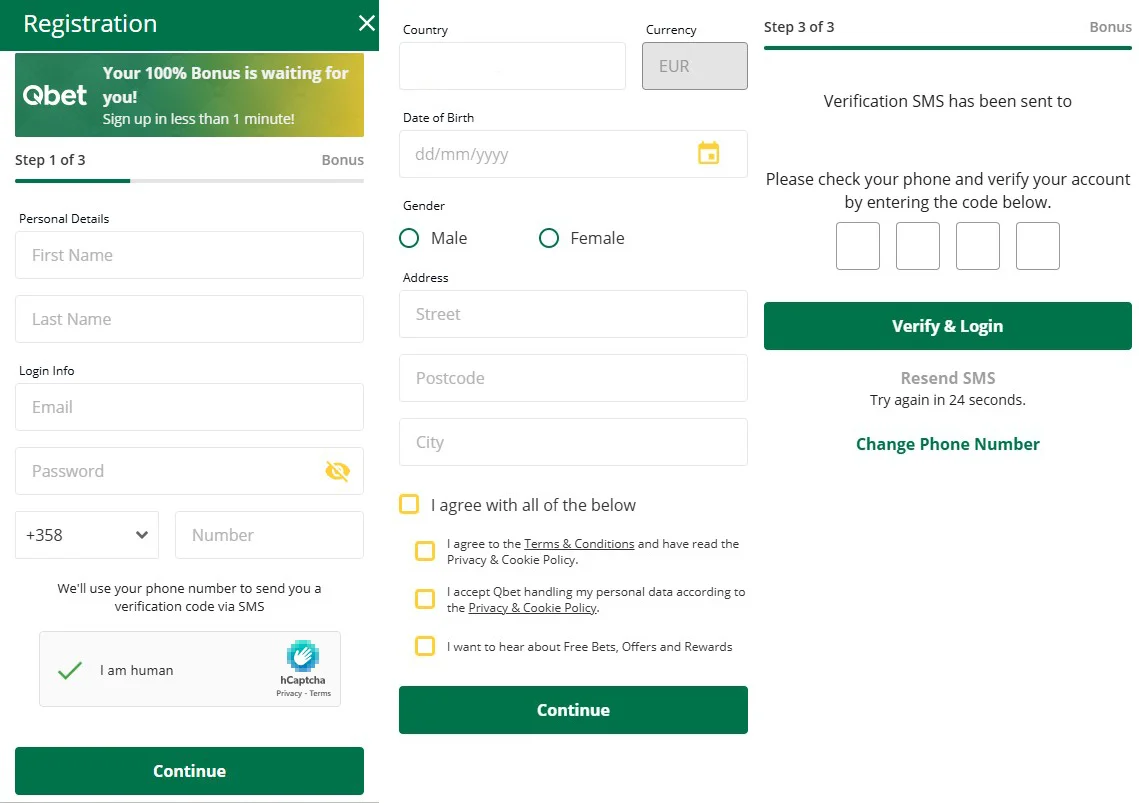Image resolution: width=1139 pixels, height=803 pixels.
Task: Click into the Email input field
Action: tap(189, 407)
